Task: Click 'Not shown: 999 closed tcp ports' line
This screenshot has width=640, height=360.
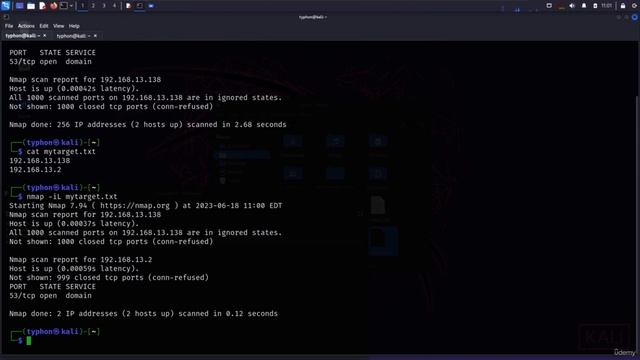Action: tap(109, 278)
